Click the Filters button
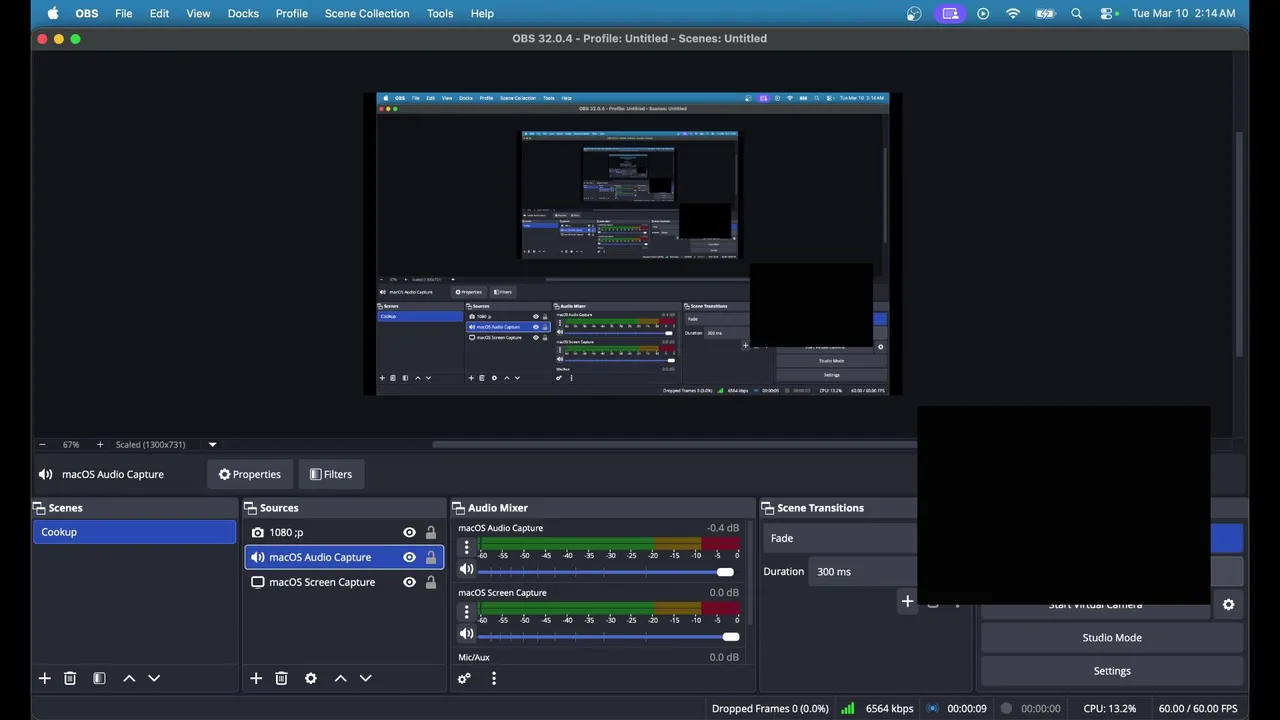This screenshot has height=720, width=1280. click(x=331, y=474)
